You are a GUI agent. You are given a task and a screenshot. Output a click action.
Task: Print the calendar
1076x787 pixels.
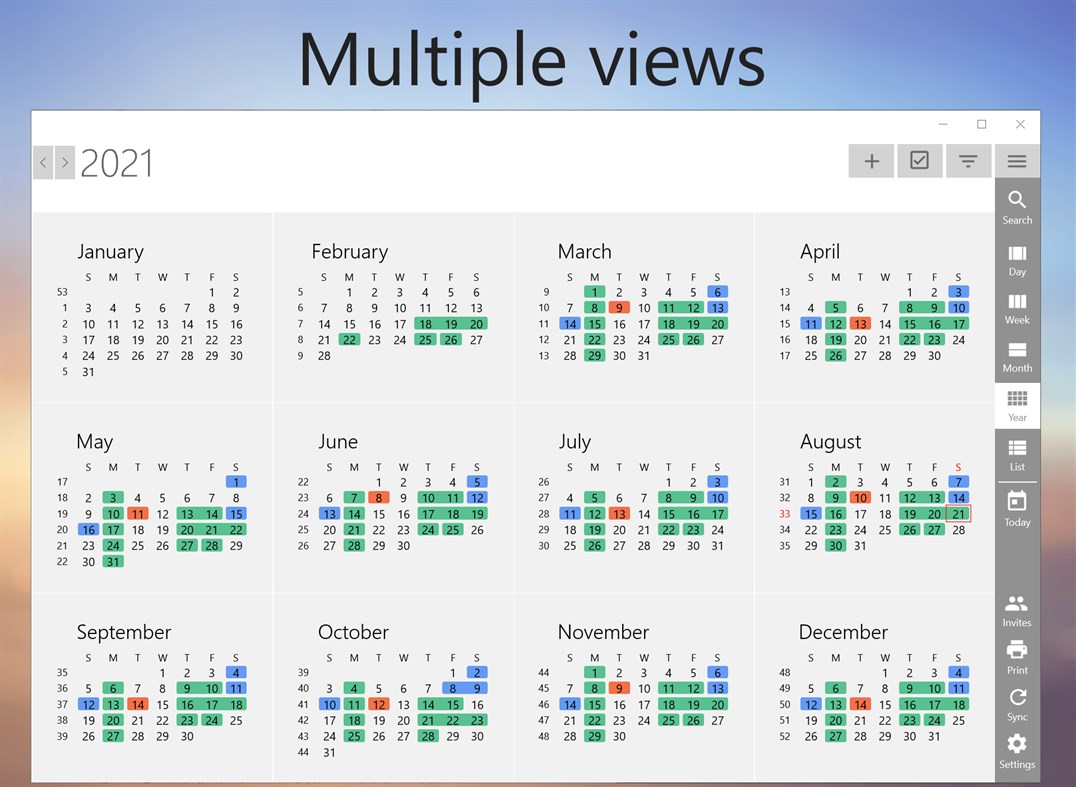click(1017, 656)
